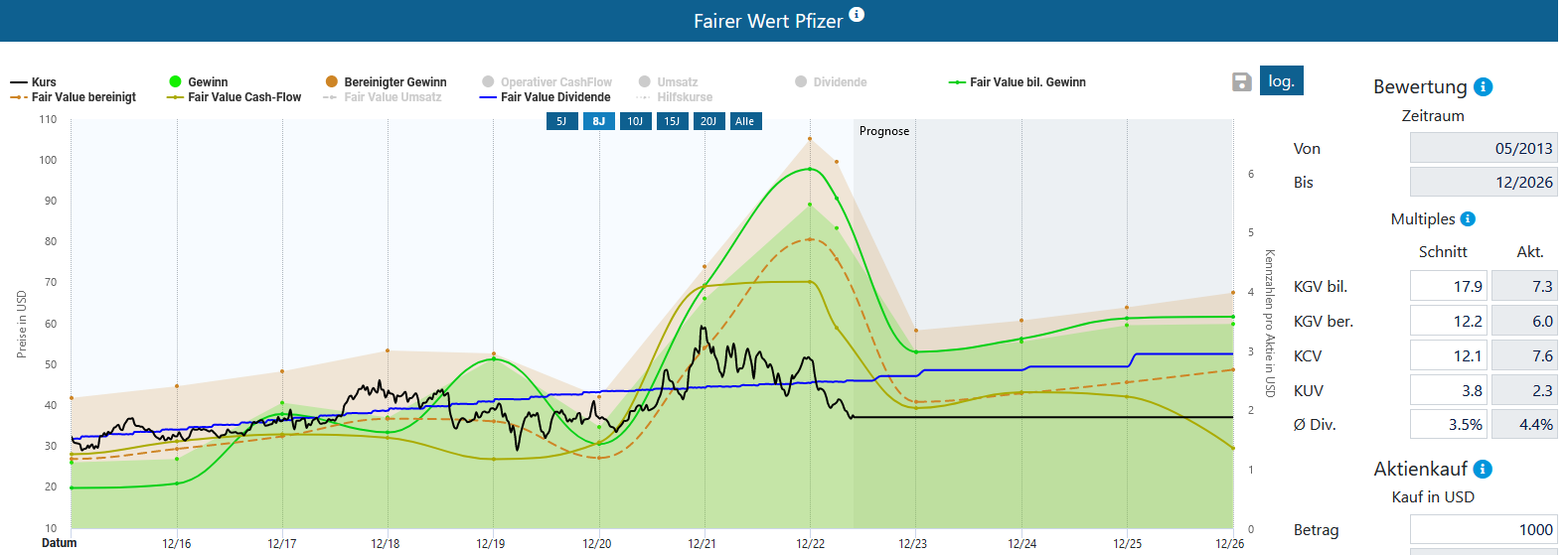Screen dimensions: 1568x555
Task: Enable the Umsatz series in legend
Action: 668,82
